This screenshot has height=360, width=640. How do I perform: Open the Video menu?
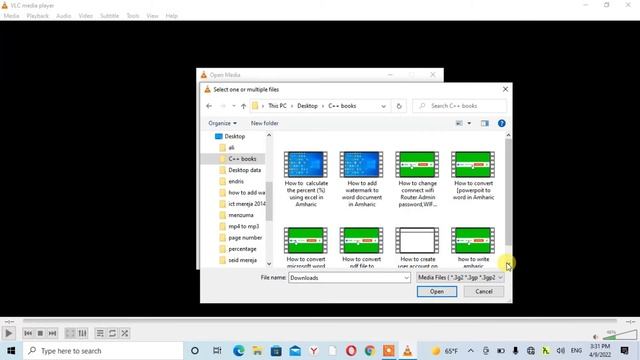[86, 16]
